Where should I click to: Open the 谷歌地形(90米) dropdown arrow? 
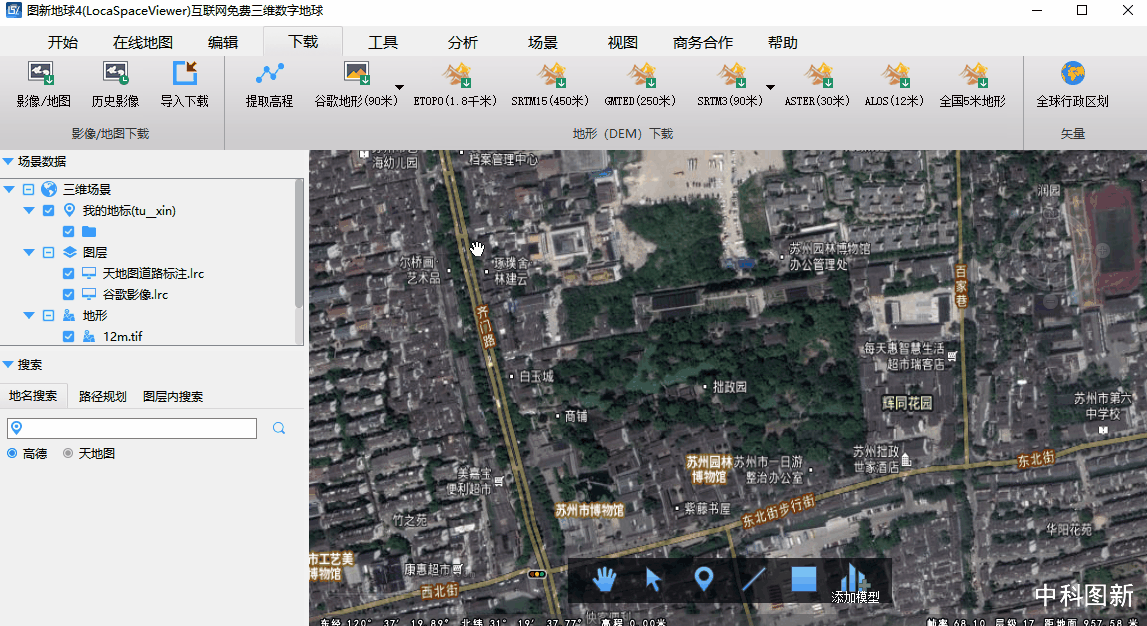click(x=399, y=87)
